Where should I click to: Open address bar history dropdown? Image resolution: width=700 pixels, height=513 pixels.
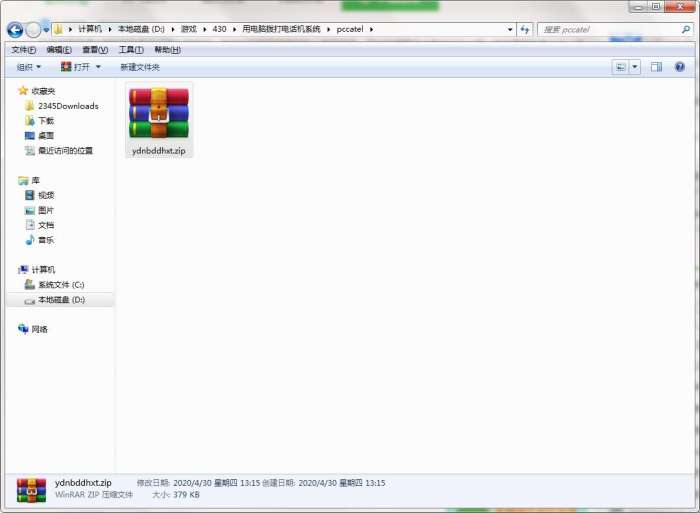pos(510,29)
